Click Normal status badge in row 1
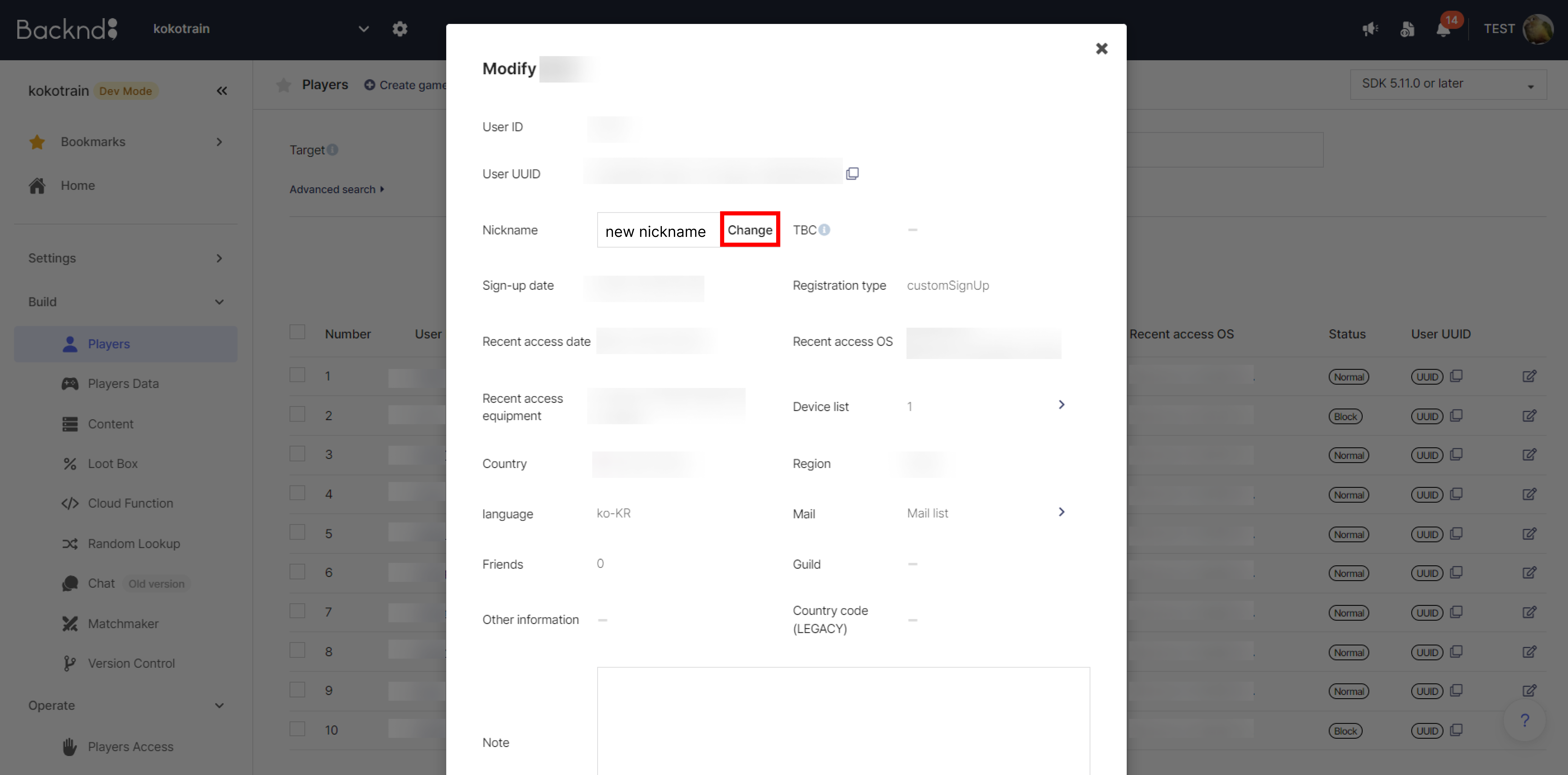1568x775 pixels. point(1349,377)
